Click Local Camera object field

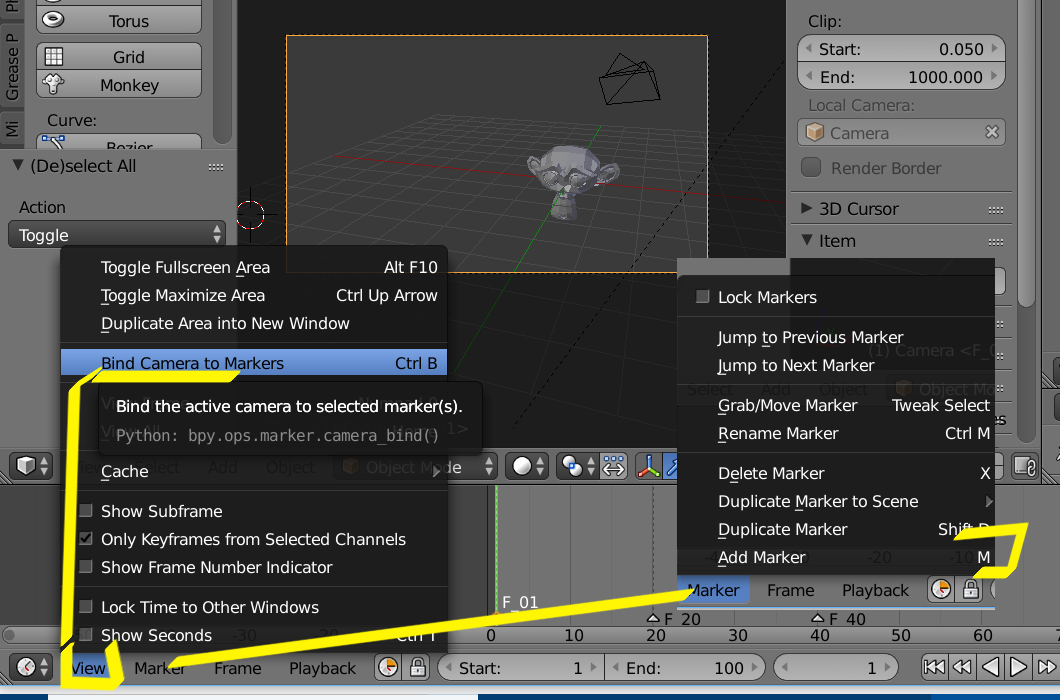(x=892, y=133)
